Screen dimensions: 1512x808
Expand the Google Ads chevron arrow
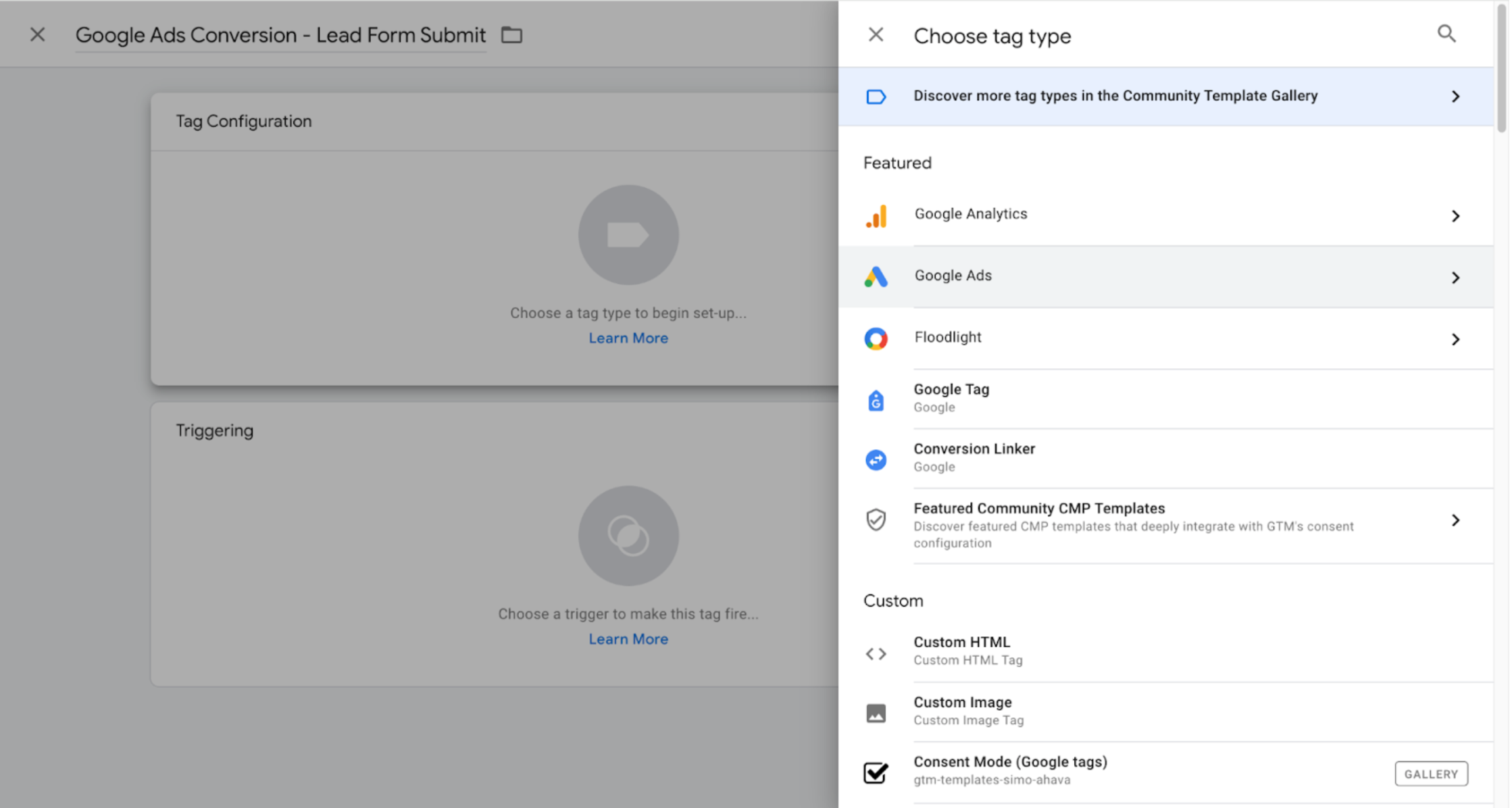(x=1455, y=278)
